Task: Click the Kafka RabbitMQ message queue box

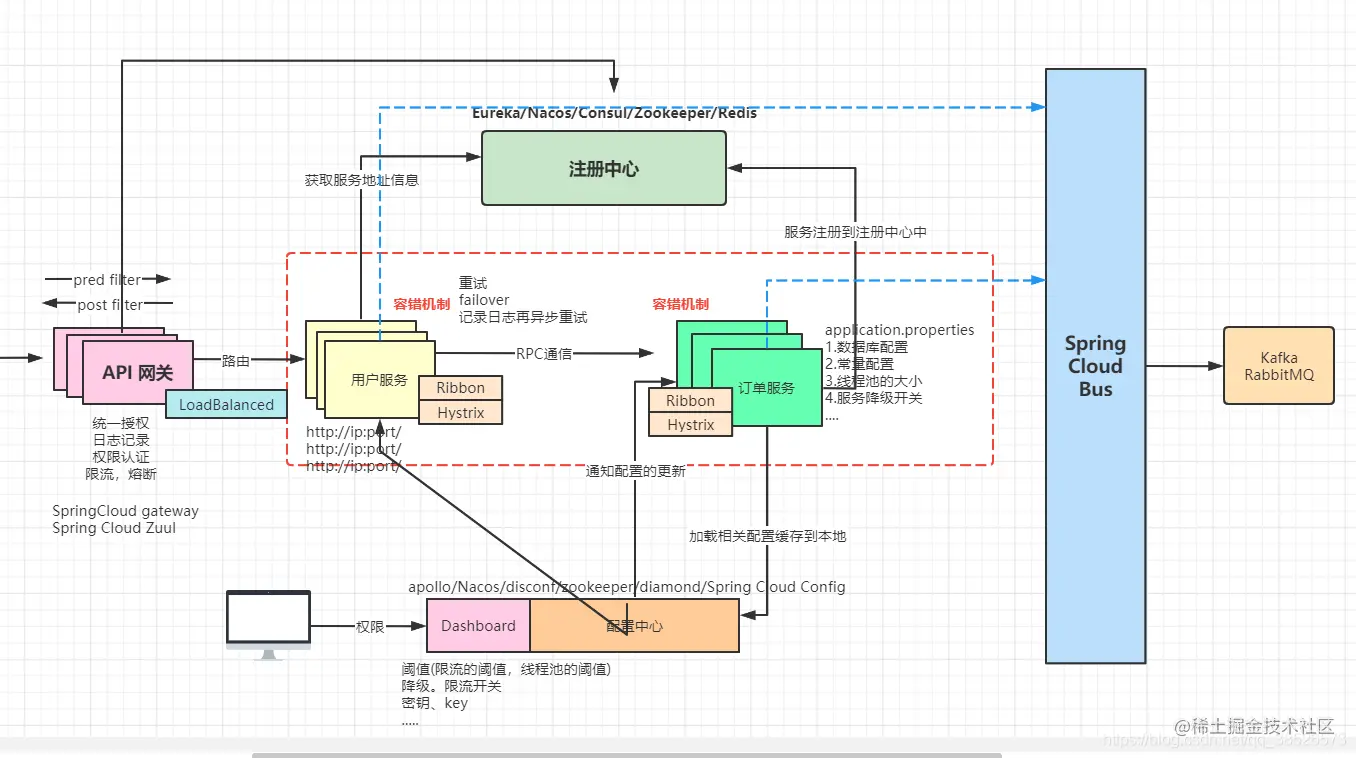Action: 1277,365
